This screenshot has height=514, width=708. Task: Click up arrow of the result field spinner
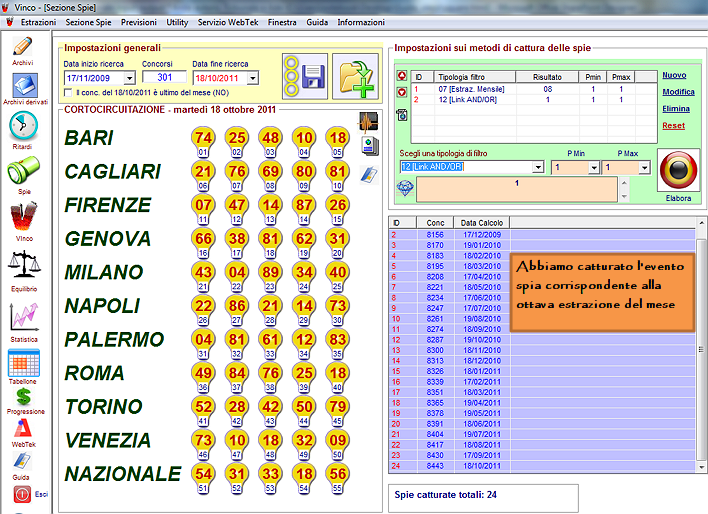point(624,183)
